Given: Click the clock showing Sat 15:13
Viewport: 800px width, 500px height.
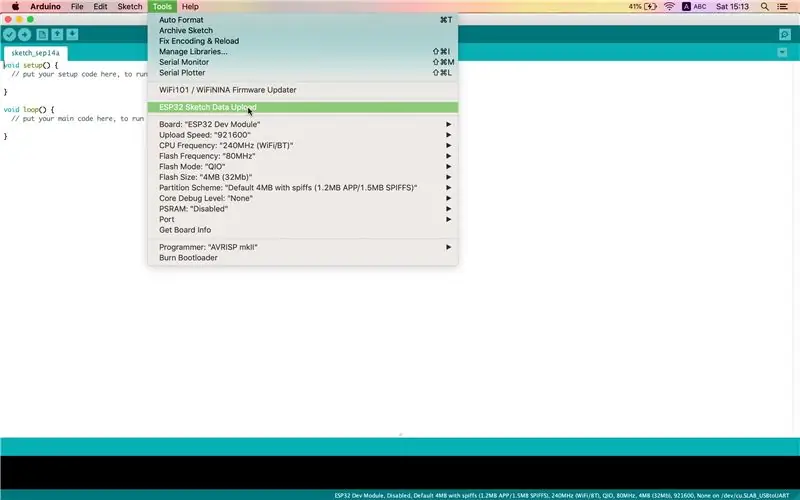Looking at the screenshot, I should tap(732, 7).
